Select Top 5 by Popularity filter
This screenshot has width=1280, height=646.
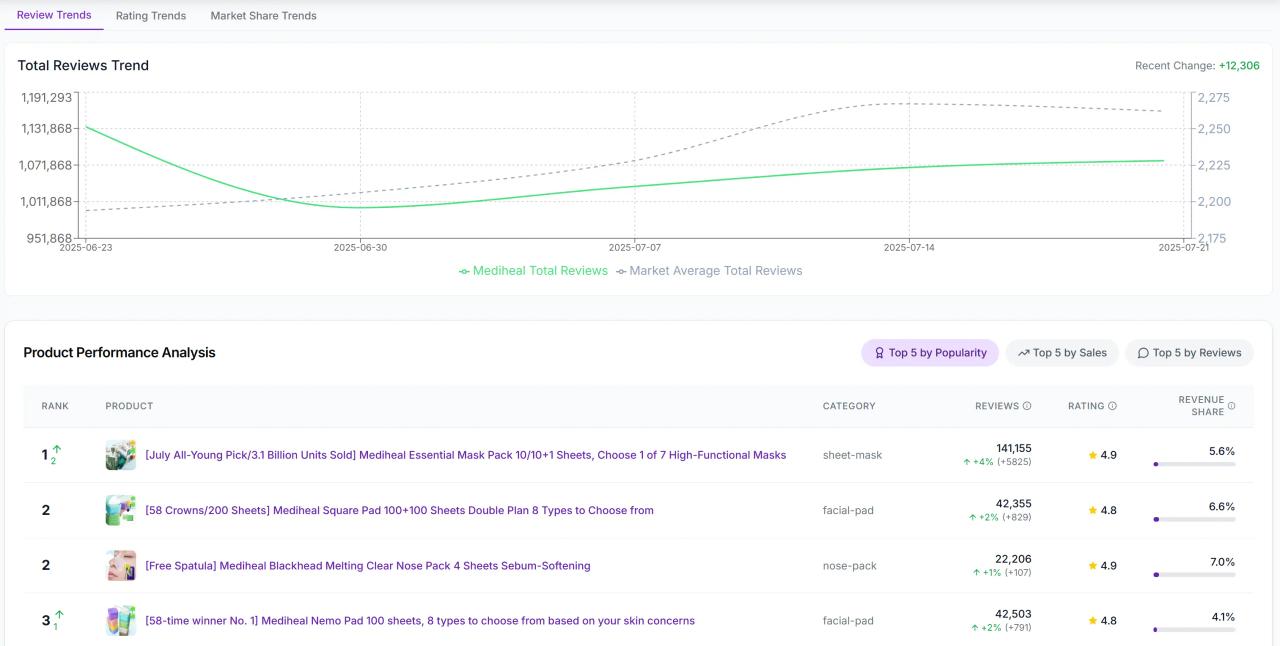[930, 353]
